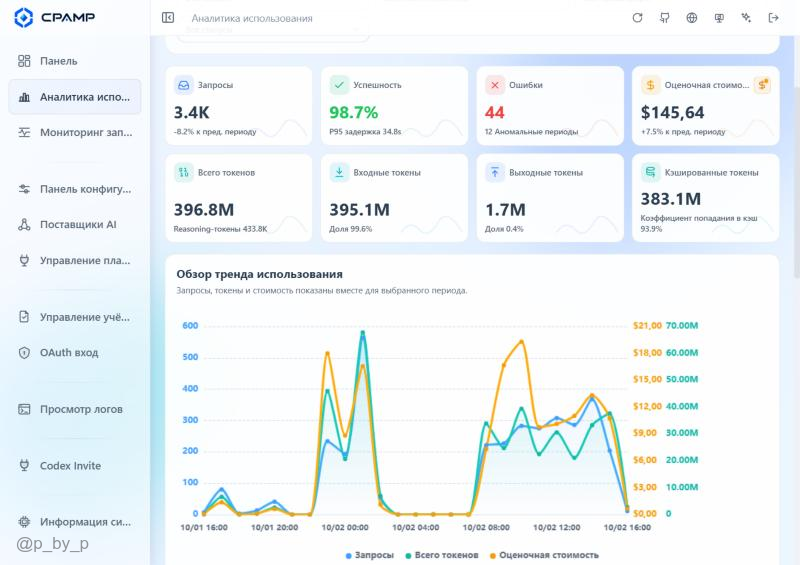Toggle Всего токенов series in legend
Image resolution: width=800 pixels, height=565 pixels.
click(442, 555)
